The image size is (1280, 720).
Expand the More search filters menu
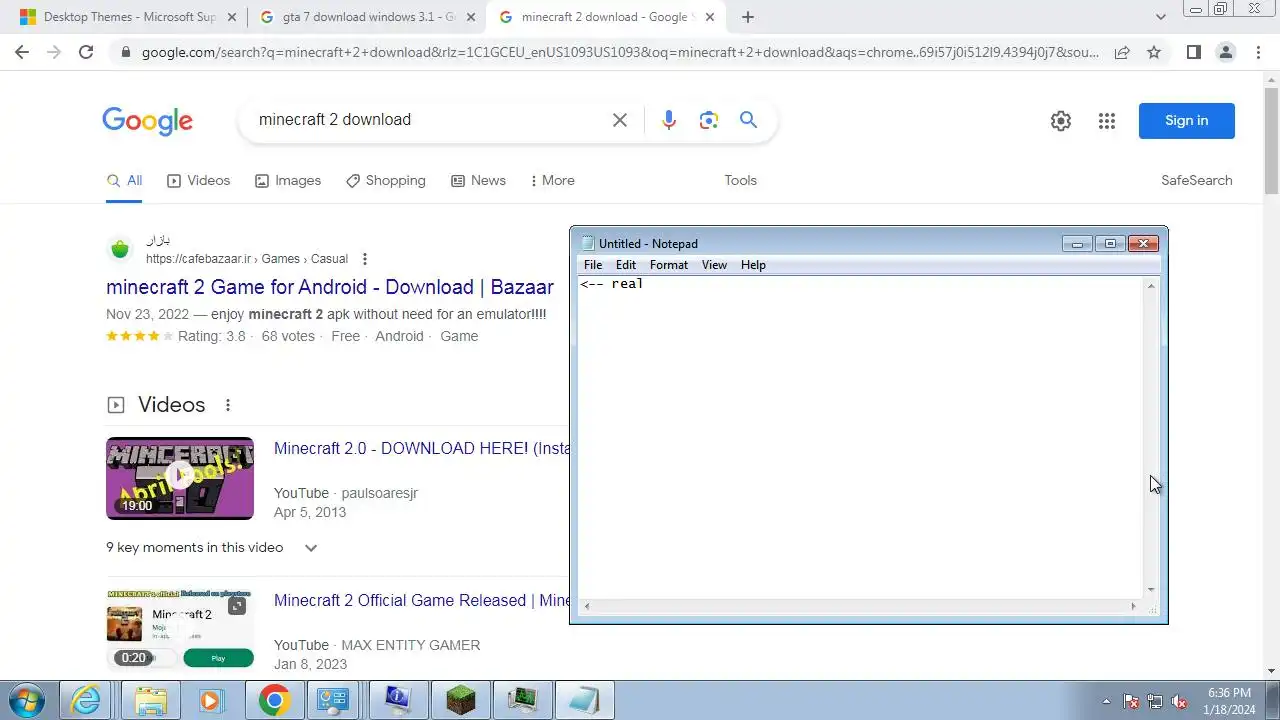[552, 181]
